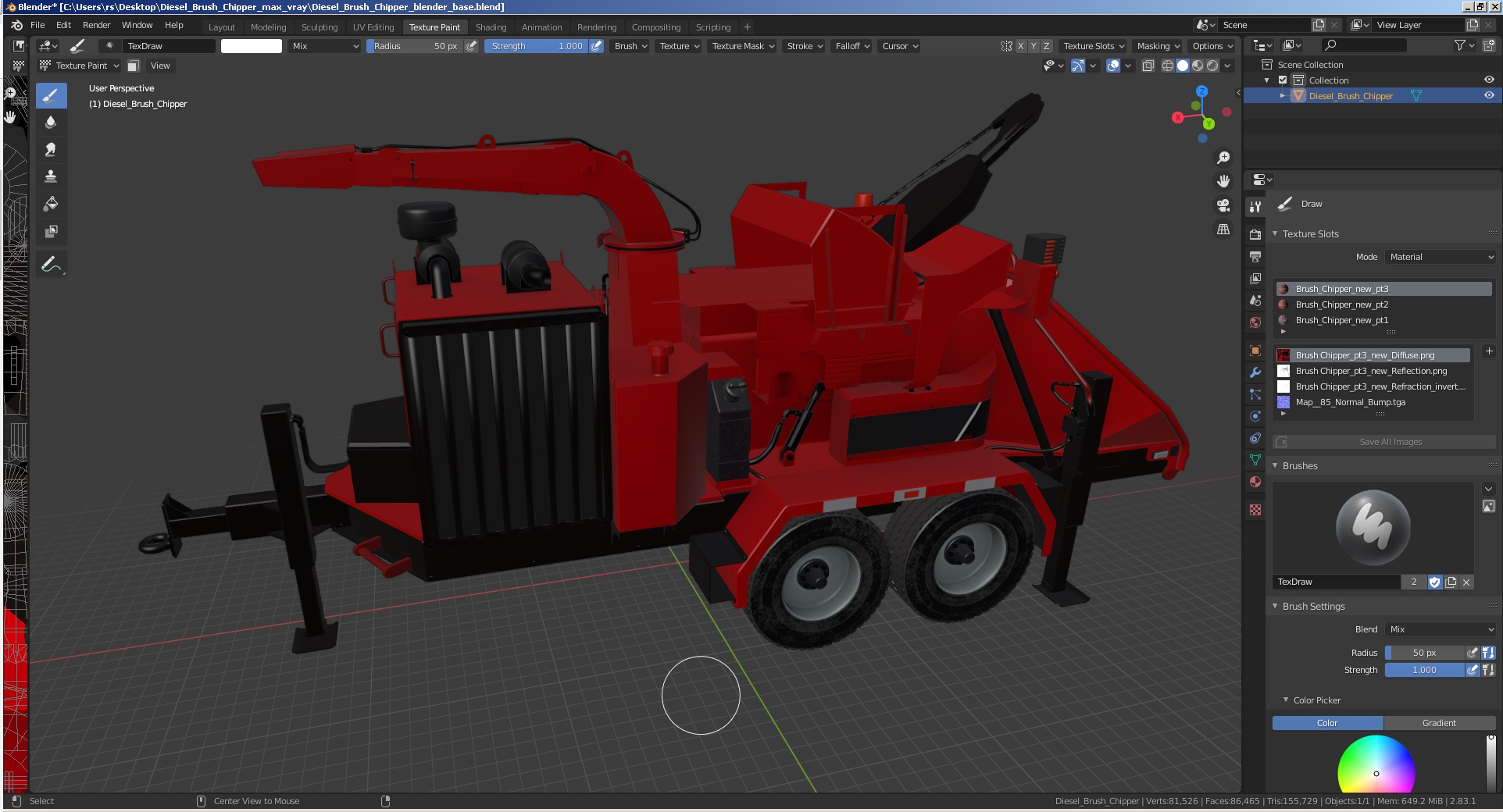Click the TexDraw brush preview thumbnail

tap(1373, 527)
